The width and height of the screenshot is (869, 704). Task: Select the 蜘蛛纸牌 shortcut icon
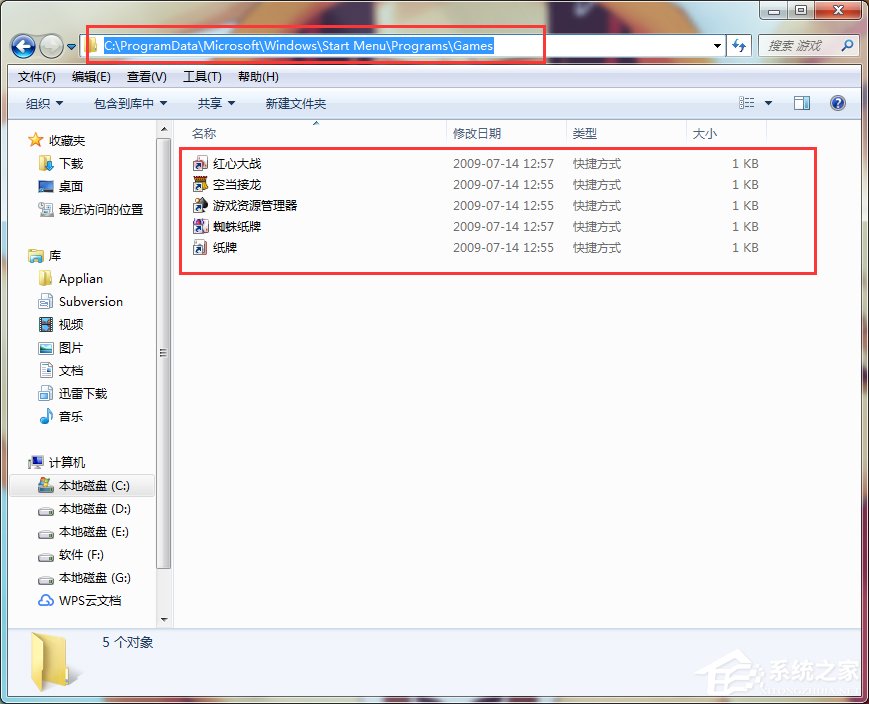[200, 226]
